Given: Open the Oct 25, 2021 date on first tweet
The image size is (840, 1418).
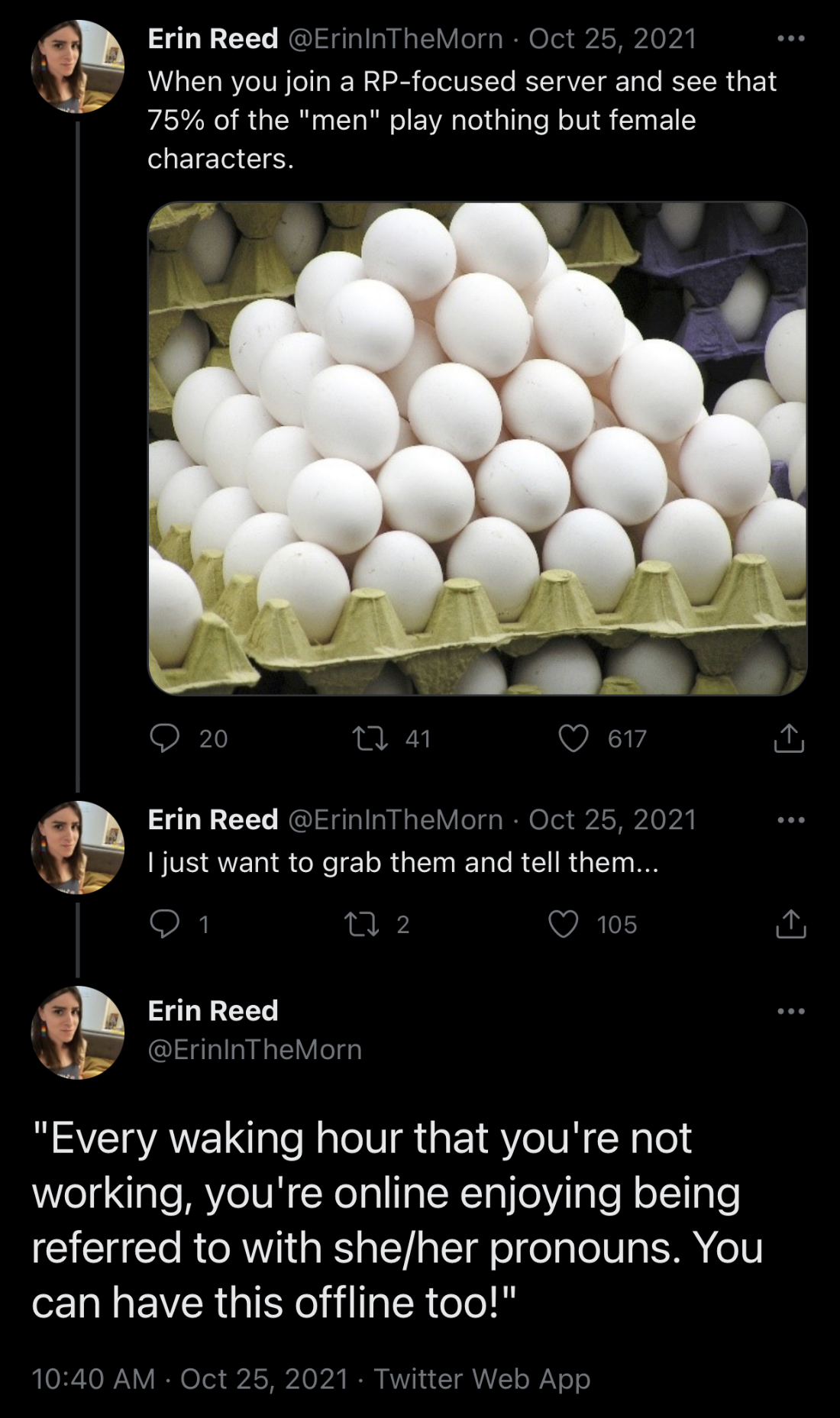Looking at the screenshot, I should click(612, 39).
